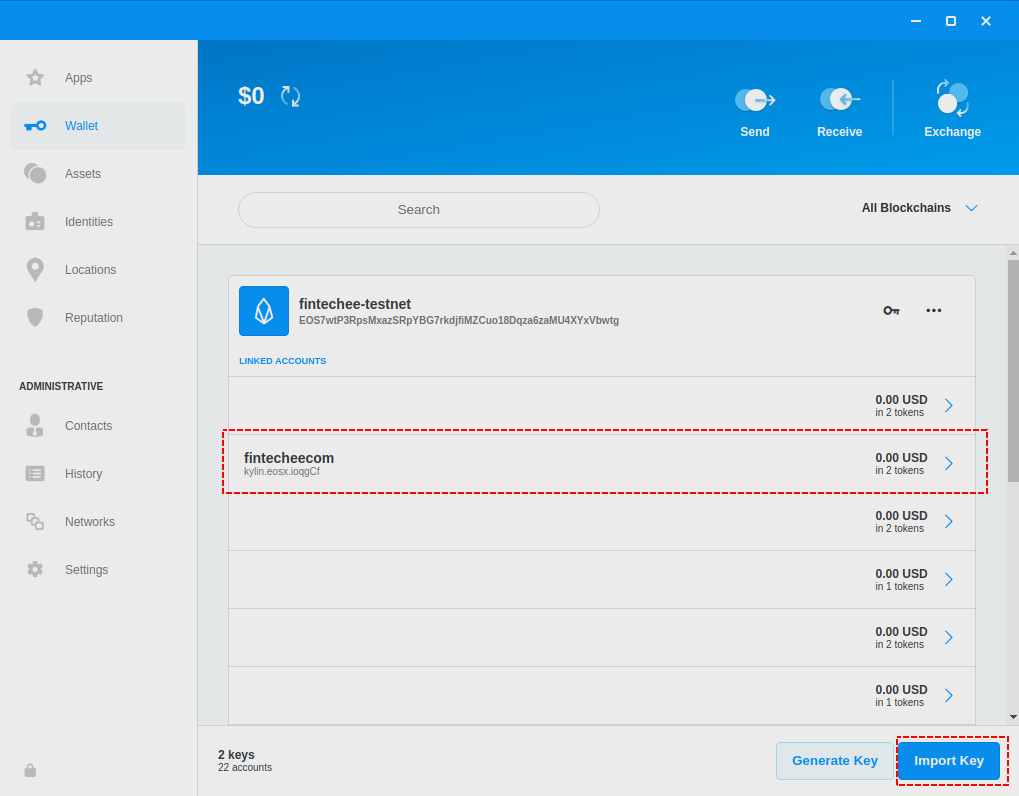Refresh the balance next to $0
Image resolution: width=1019 pixels, height=796 pixels.
point(290,96)
